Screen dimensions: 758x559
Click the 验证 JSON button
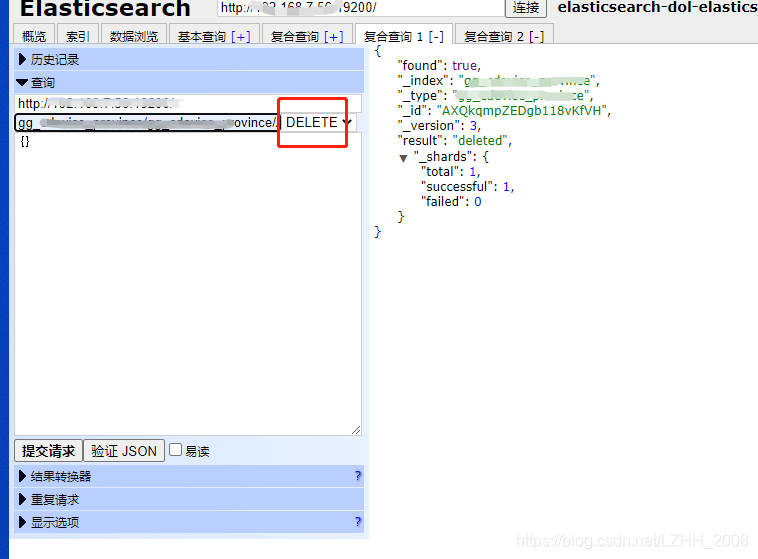click(x=124, y=451)
